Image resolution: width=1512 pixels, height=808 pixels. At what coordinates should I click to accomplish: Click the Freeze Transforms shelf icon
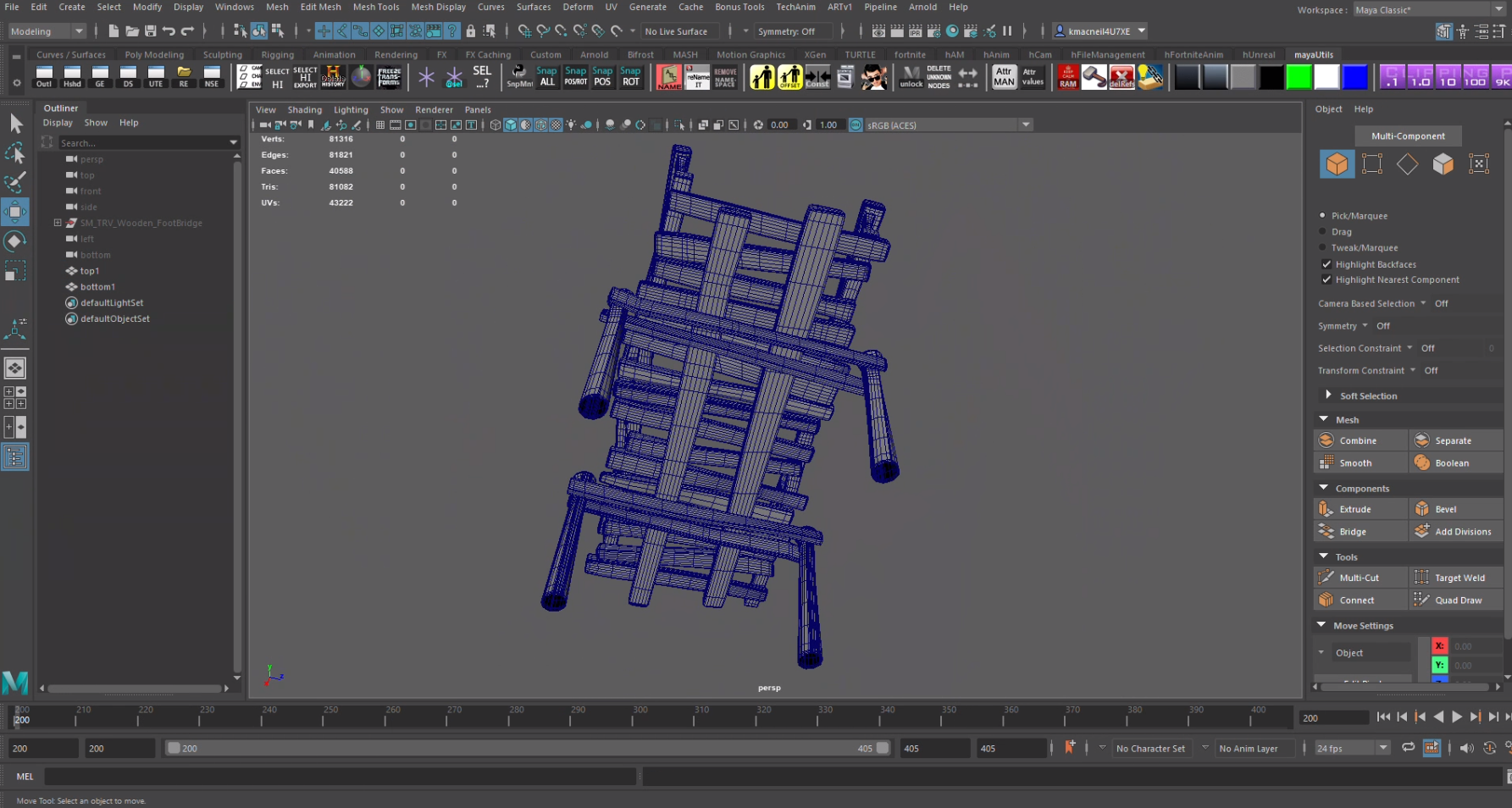pyautogui.click(x=389, y=77)
